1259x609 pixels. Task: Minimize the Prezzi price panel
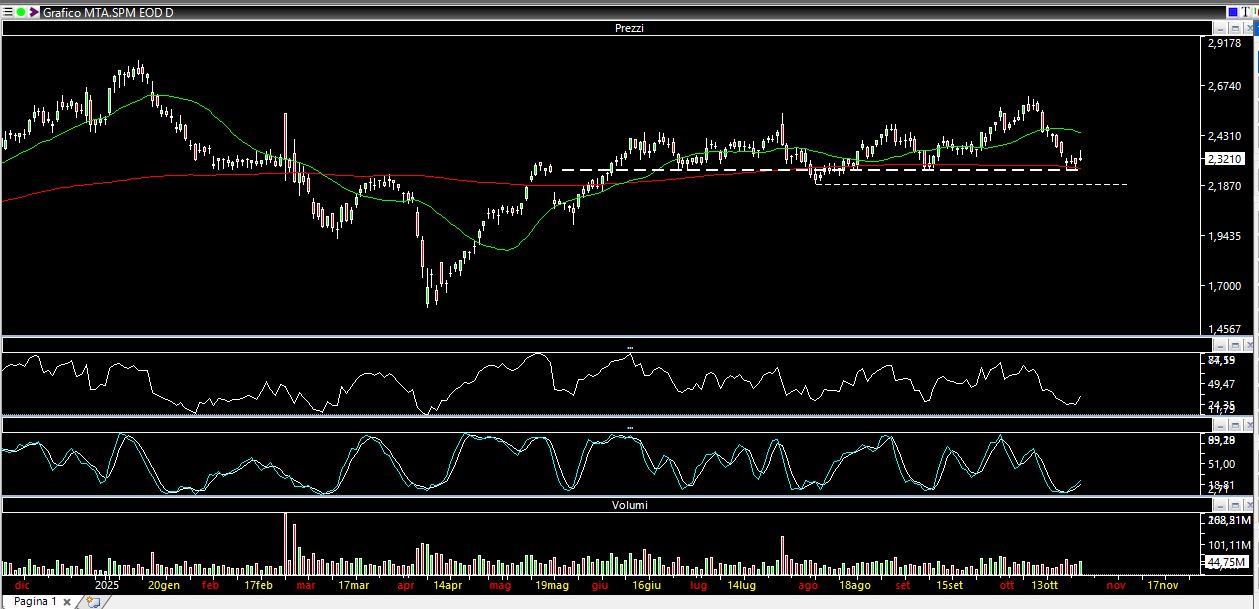(x=1220, y=28)
